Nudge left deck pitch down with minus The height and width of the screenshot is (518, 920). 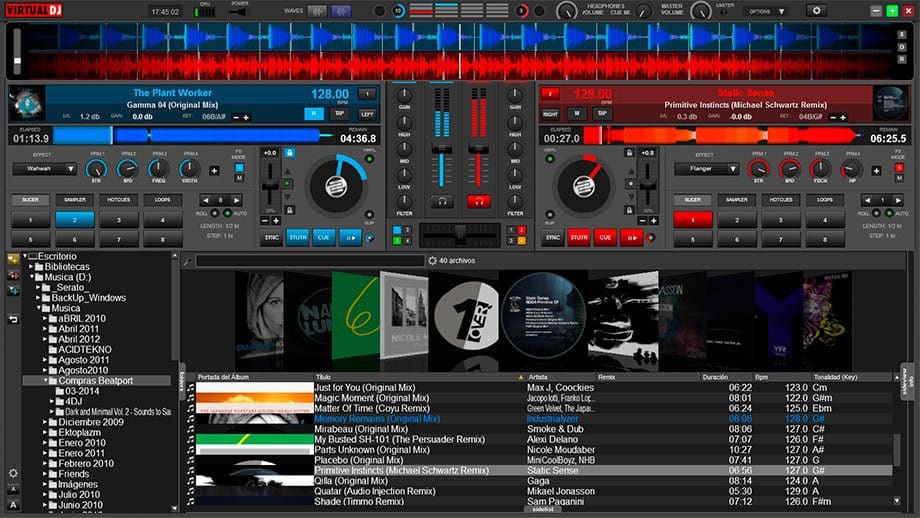(x=265, y=221)
